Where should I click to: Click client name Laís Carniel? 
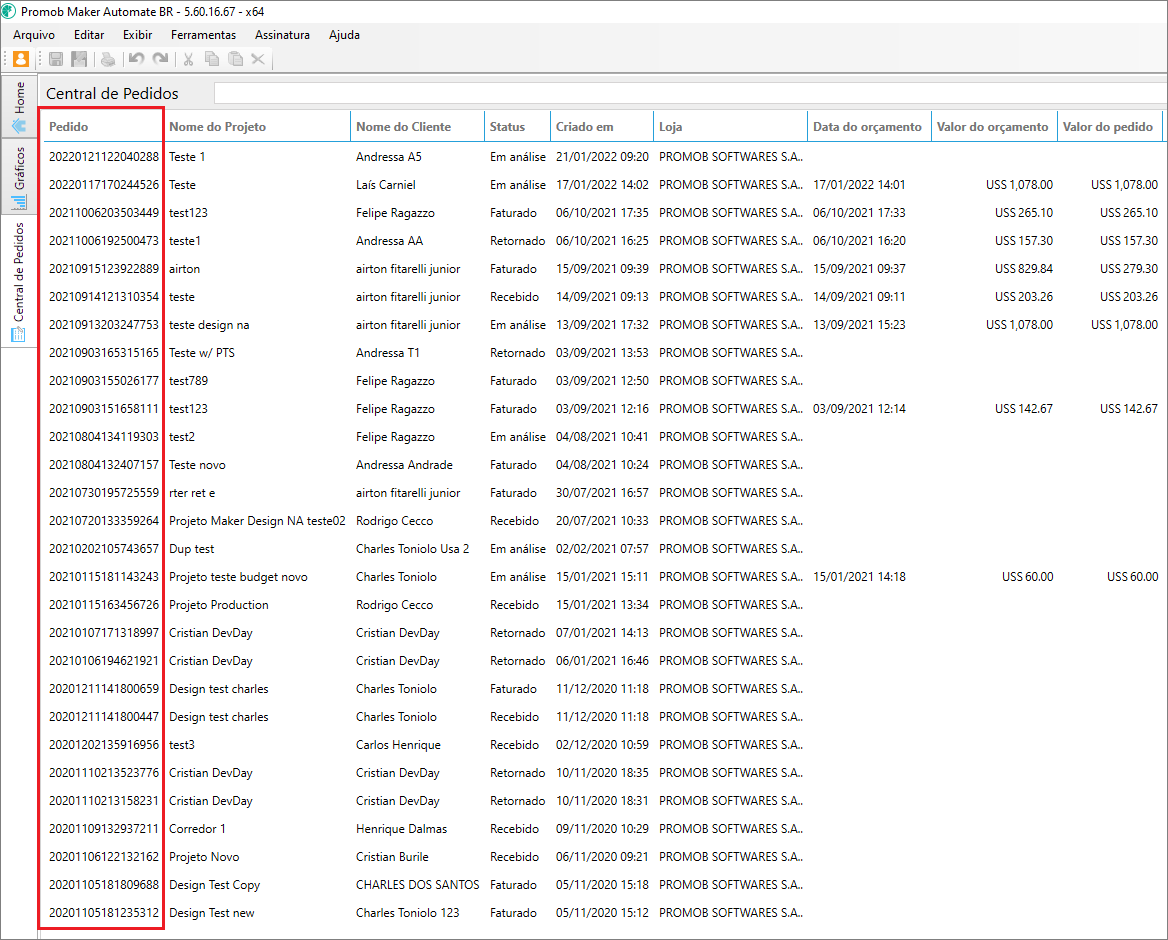click(386, 185)
